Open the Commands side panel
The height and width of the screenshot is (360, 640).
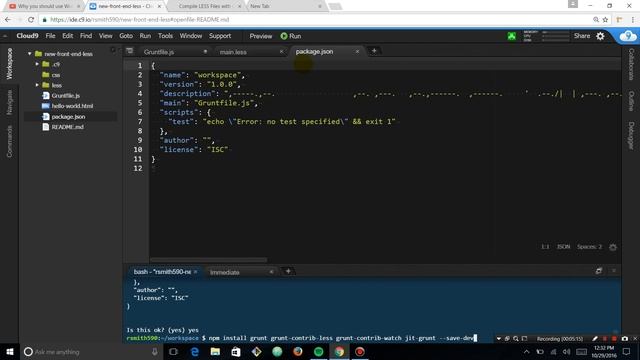coord(9,141)
